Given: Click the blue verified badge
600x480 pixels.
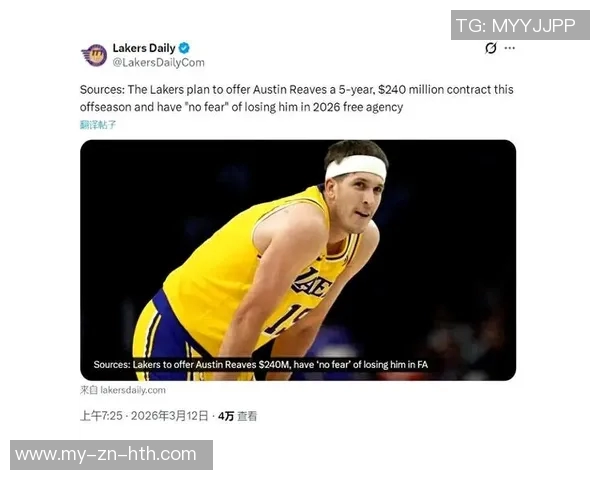Looking at the screenshot, I should coord(184,48).
